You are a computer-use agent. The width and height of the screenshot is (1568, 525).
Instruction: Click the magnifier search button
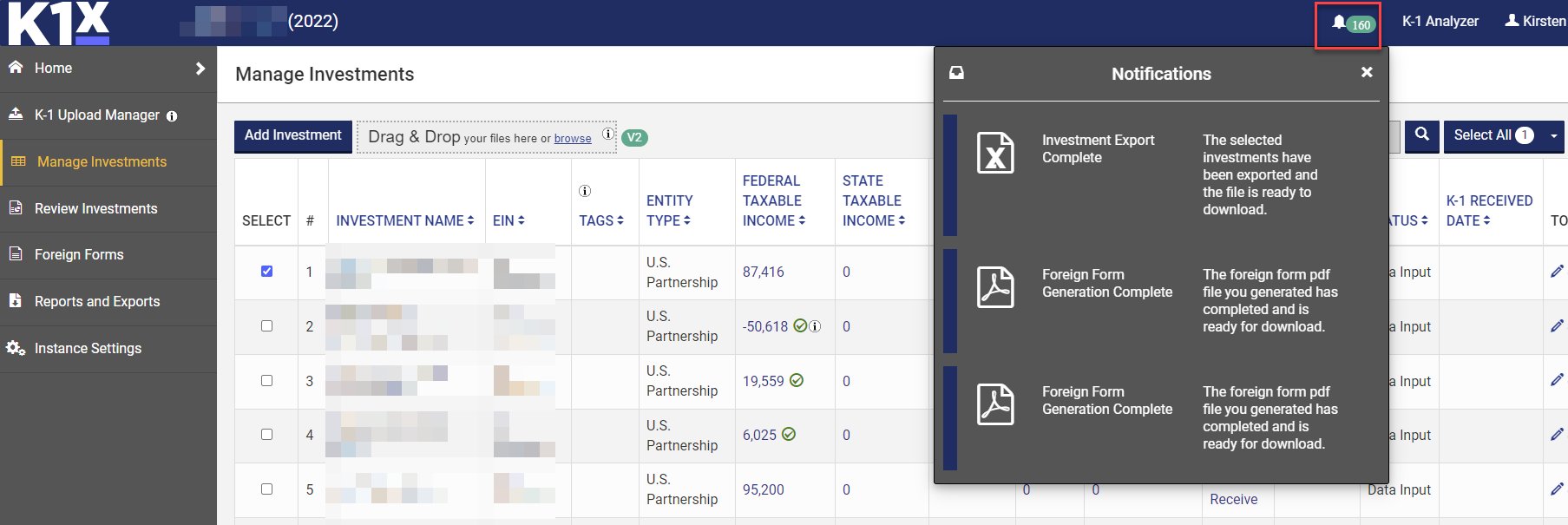click(x=1421, y=135)
